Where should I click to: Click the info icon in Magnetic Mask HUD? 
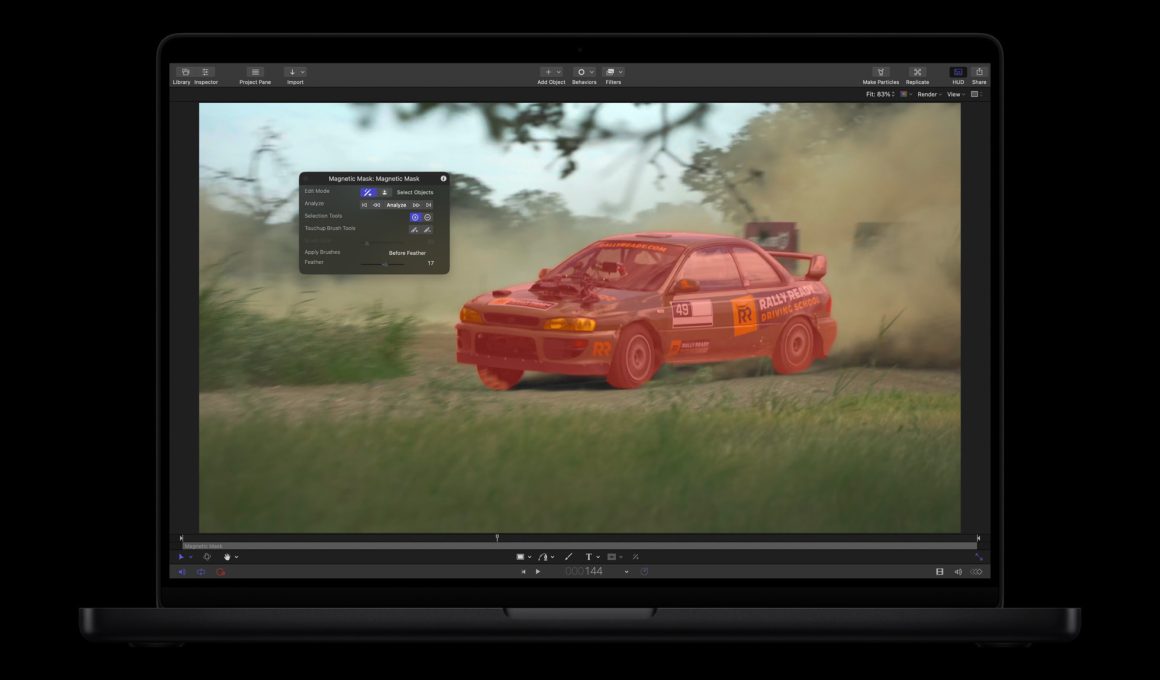click(x=443, y=178)
